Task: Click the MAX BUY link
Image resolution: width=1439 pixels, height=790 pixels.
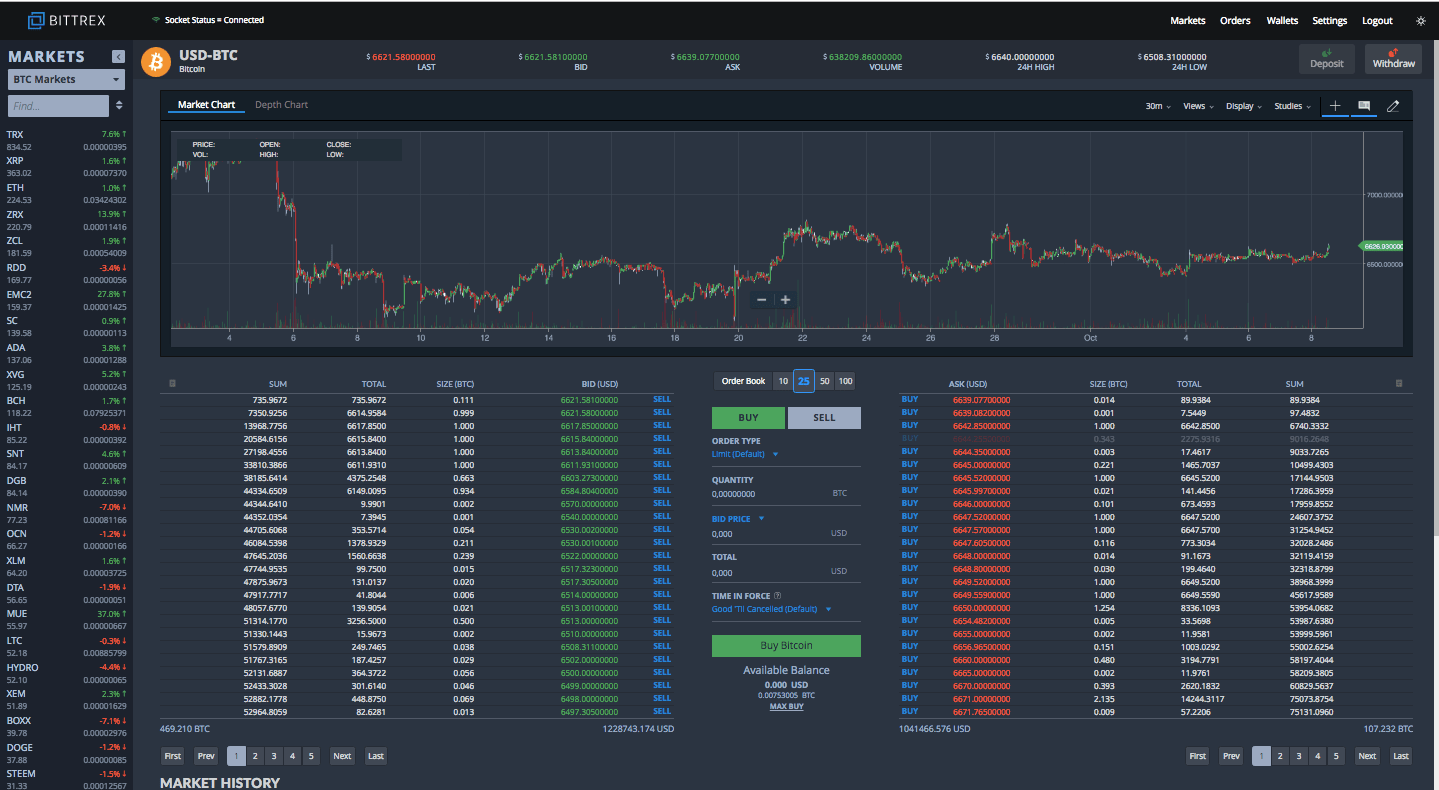Action: pyautogui.click(x=786, y=705)
